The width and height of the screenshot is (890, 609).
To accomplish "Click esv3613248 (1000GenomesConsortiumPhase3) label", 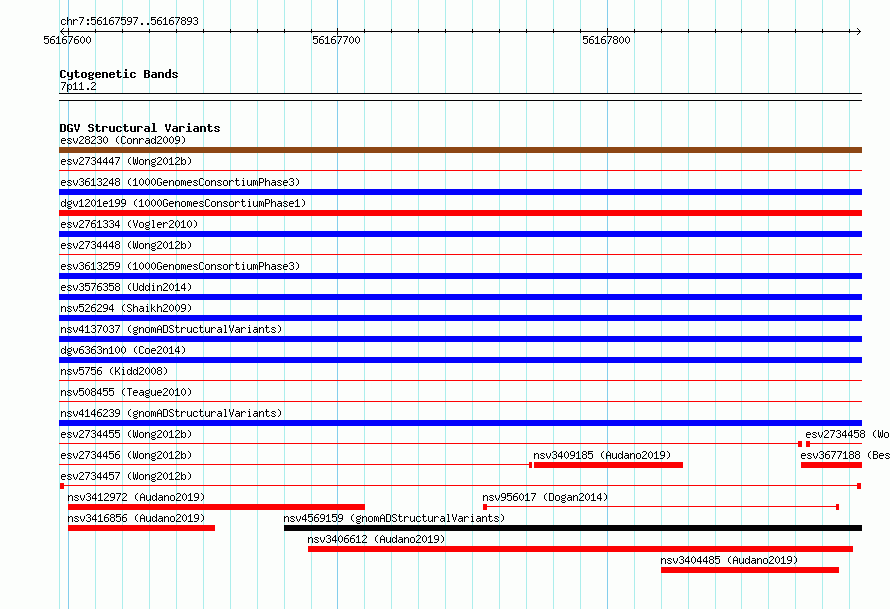I will [180, 182].
